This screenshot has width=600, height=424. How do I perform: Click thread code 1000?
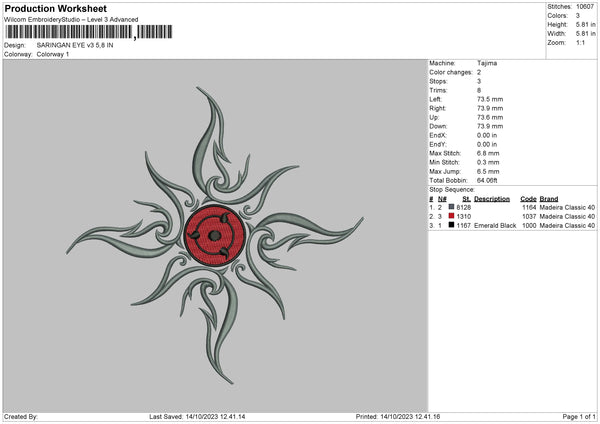pyautogui.click(x=529, y=226)
